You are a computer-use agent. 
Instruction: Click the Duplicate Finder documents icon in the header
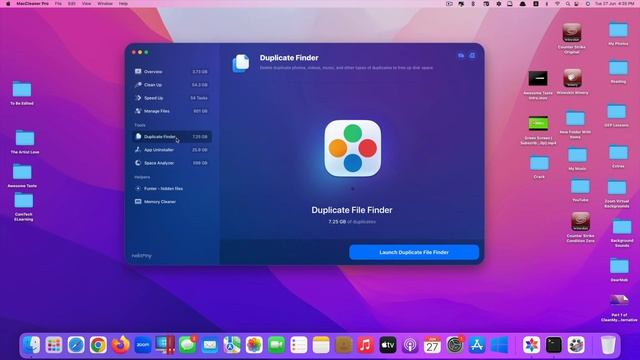pyautogui.click(x=241, y=64)
